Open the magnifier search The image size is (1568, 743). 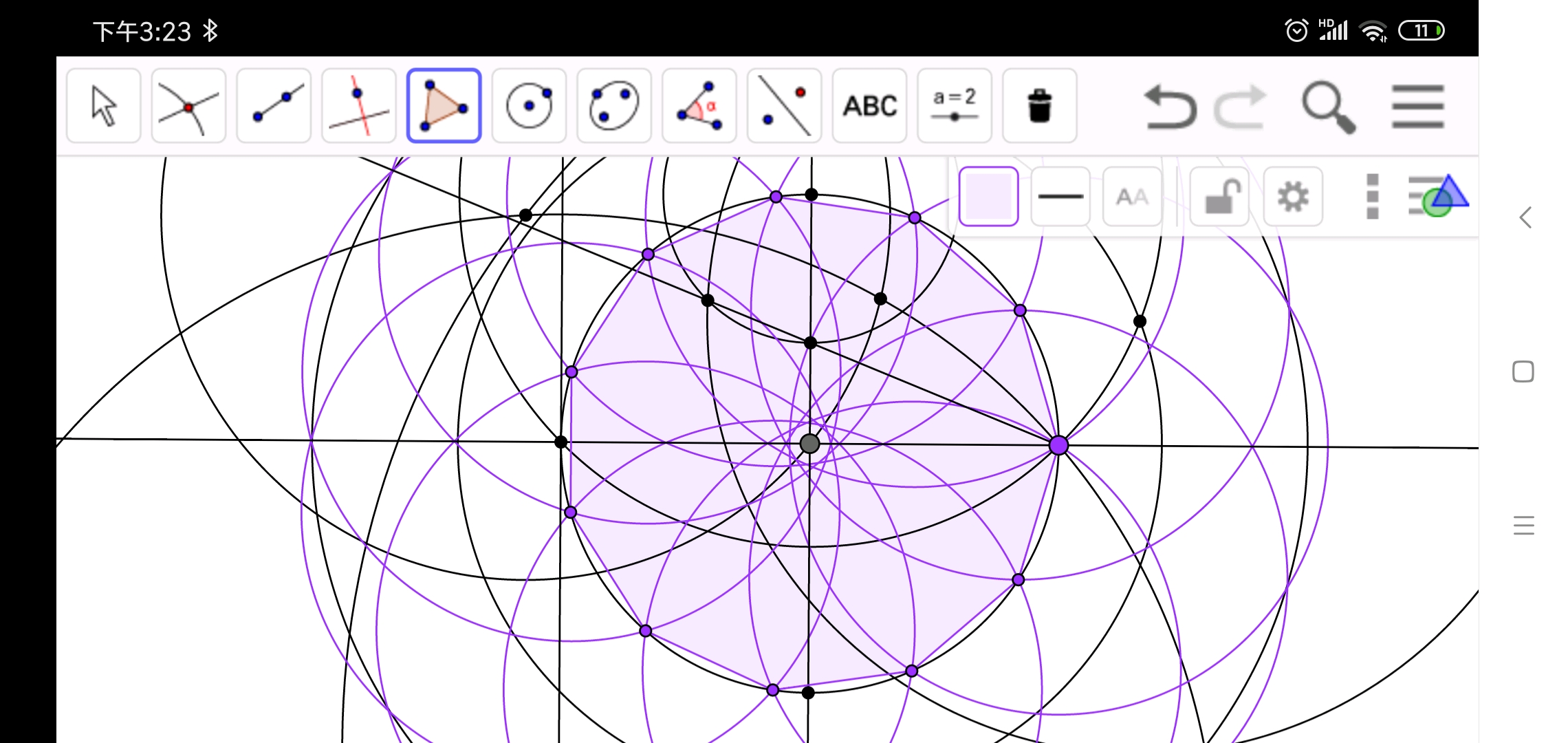[1328, 107]
